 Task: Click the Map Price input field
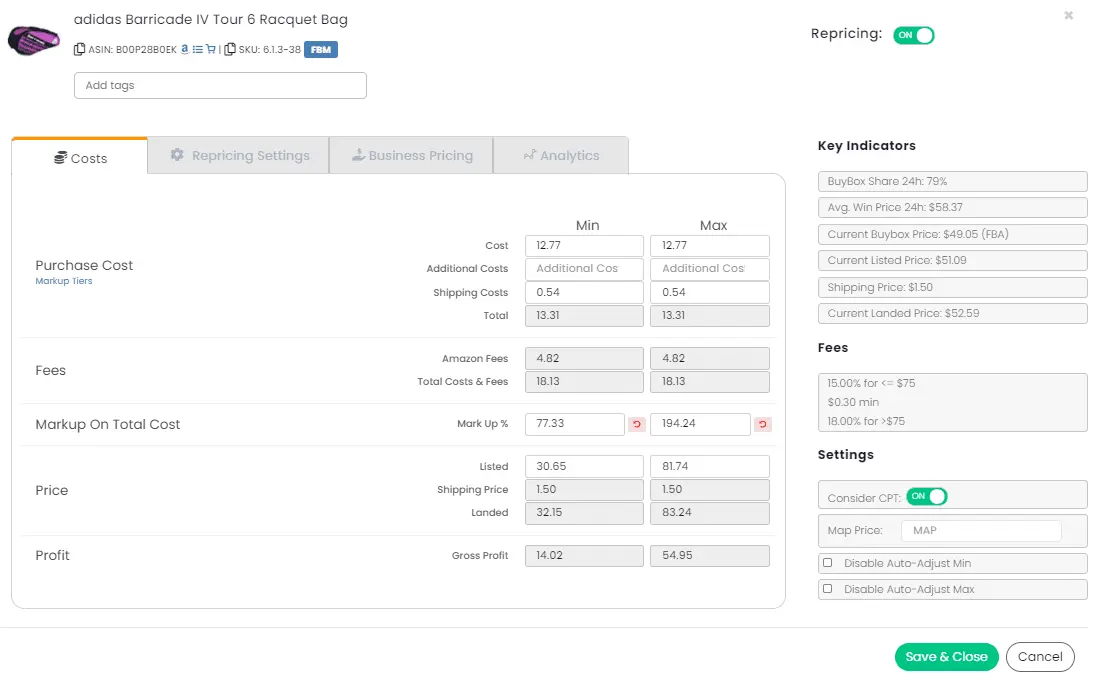pyautogui.click(x=981, y=530)
